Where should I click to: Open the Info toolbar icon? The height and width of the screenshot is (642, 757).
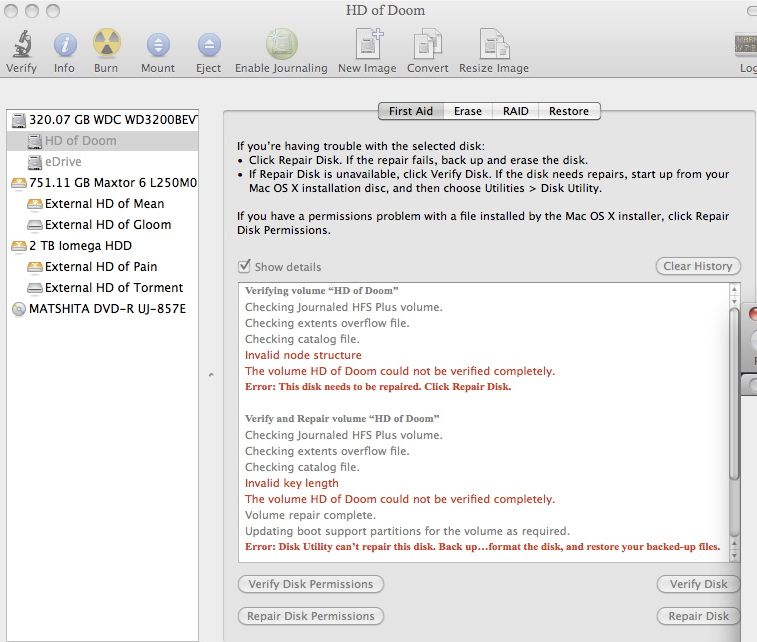coord(65,45)
